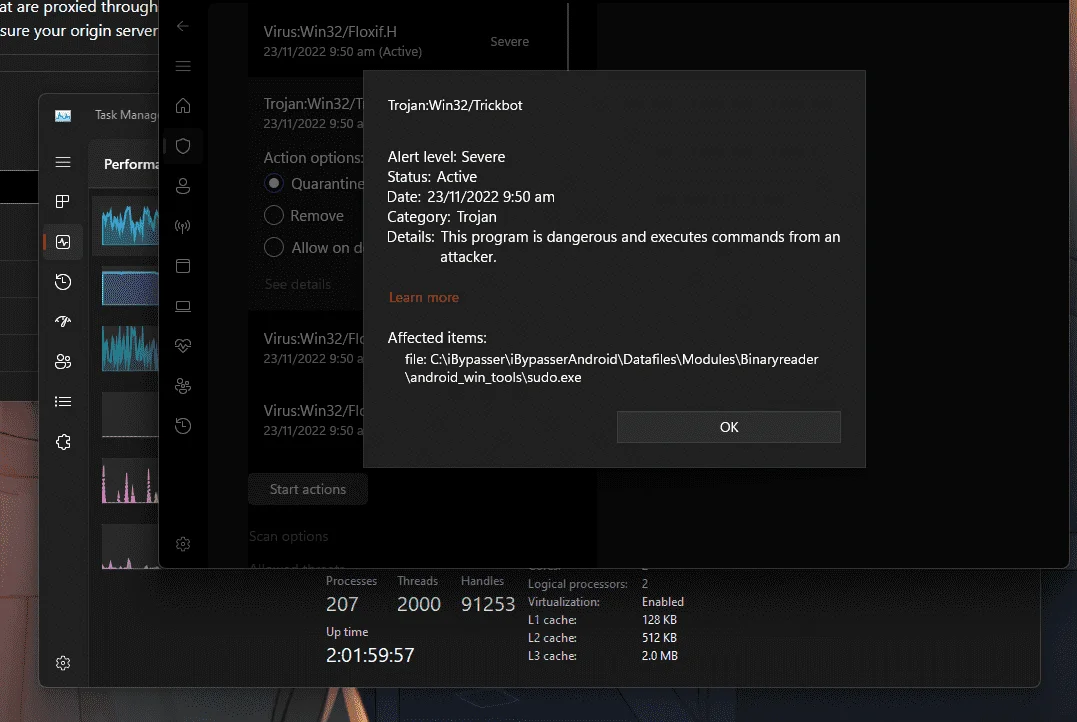Select the Trojan:Win32 threat entry
This screenshot has height=722, width=1077.
click(x=313, y=113)
